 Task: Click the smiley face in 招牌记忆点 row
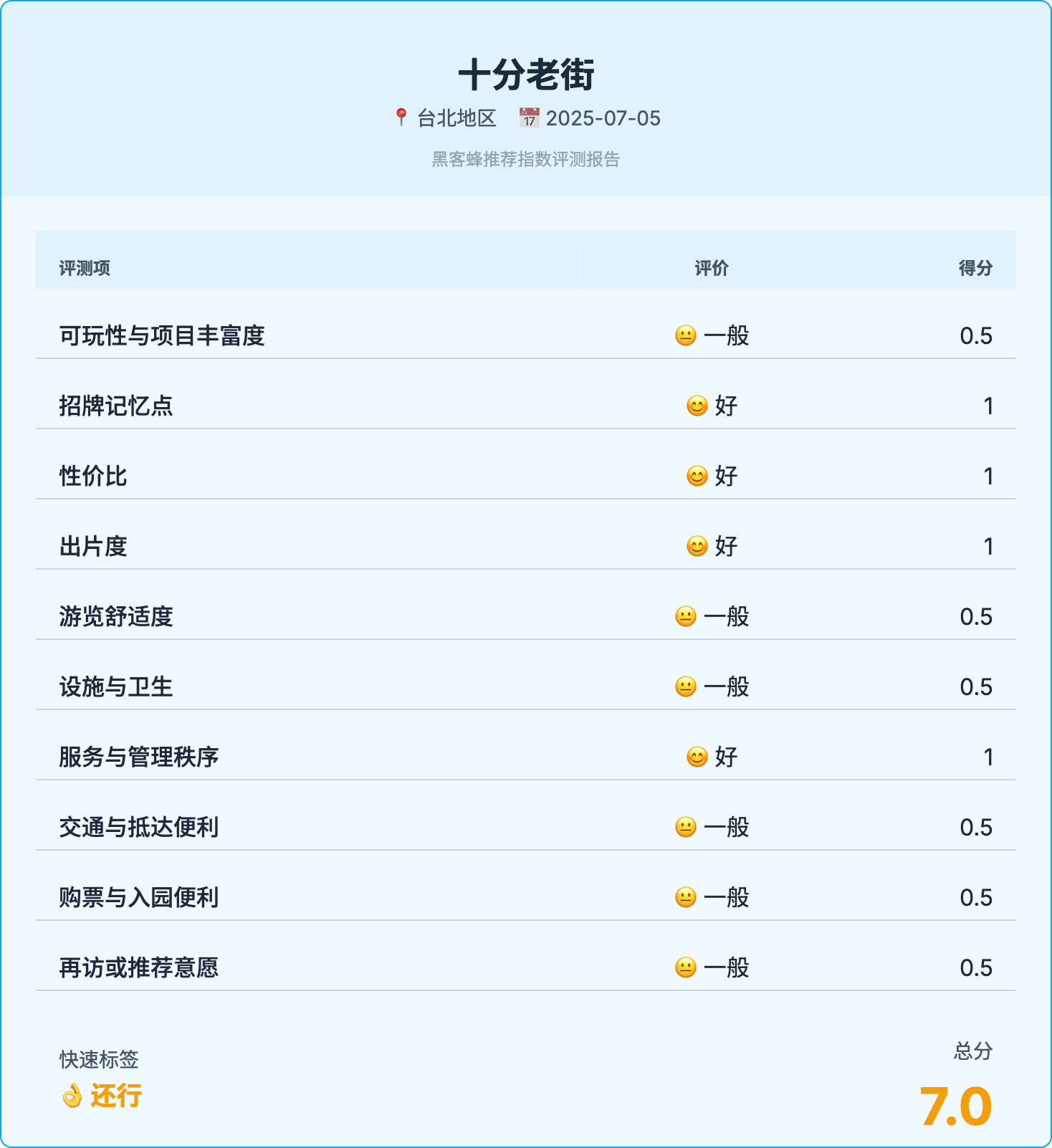tap(697, 406)
